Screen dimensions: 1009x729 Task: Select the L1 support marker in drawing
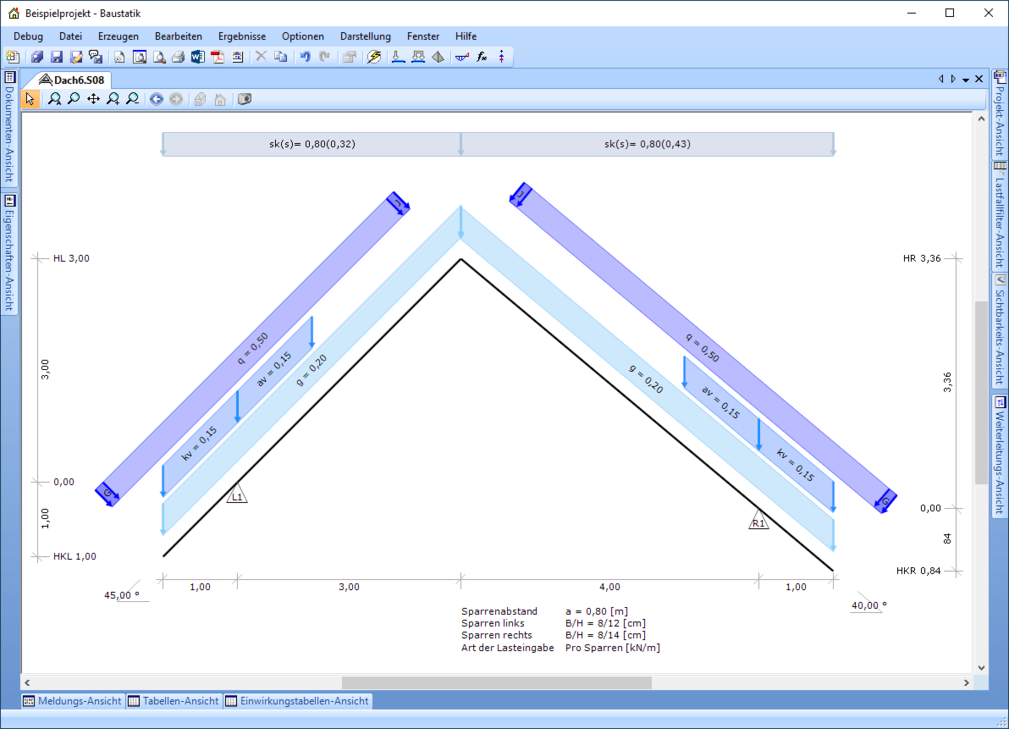[237, 495]
